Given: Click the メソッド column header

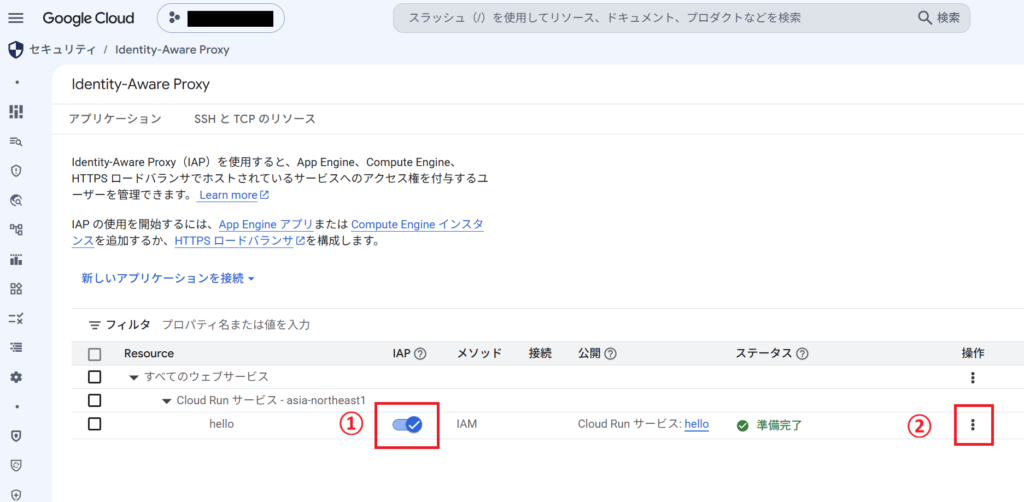Looking at the screenshot, I should 479,354.
